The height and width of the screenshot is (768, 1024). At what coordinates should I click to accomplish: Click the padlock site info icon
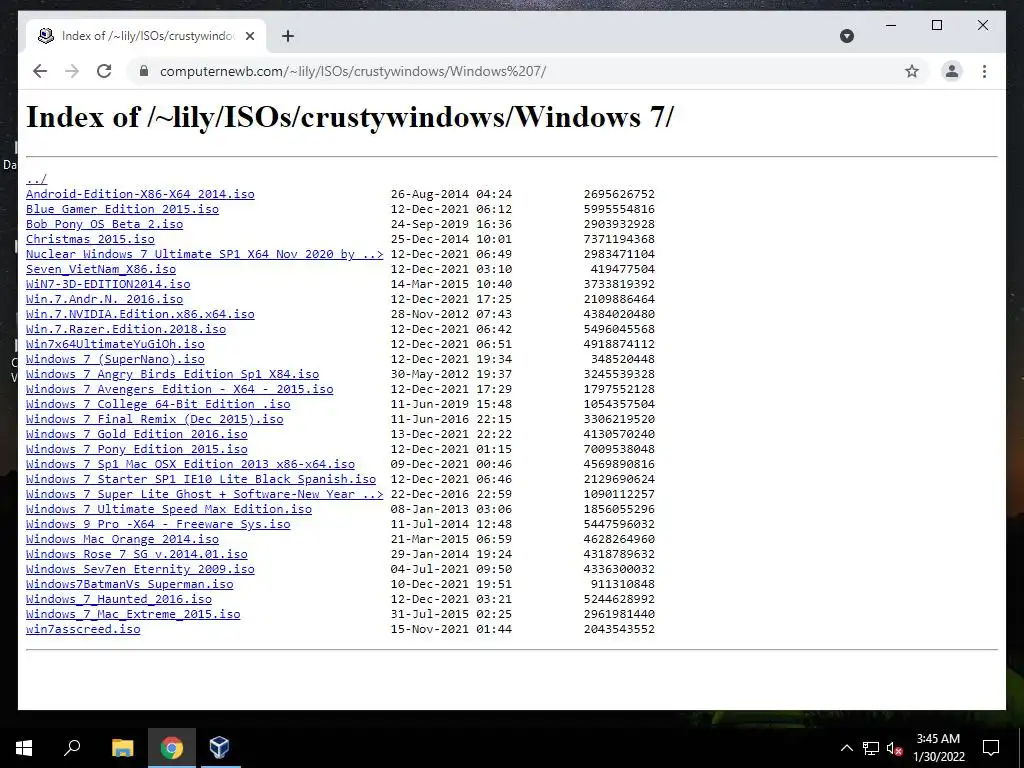click(144, 71)
